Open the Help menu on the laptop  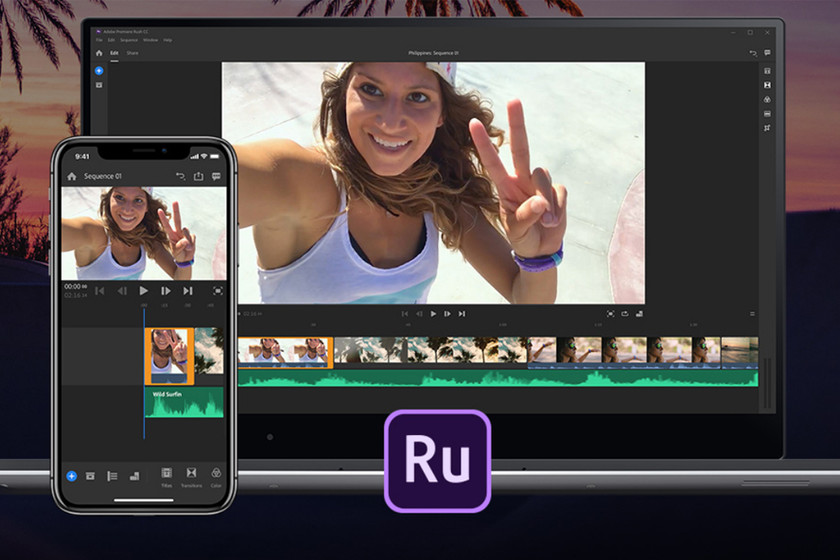click(168, 40)
